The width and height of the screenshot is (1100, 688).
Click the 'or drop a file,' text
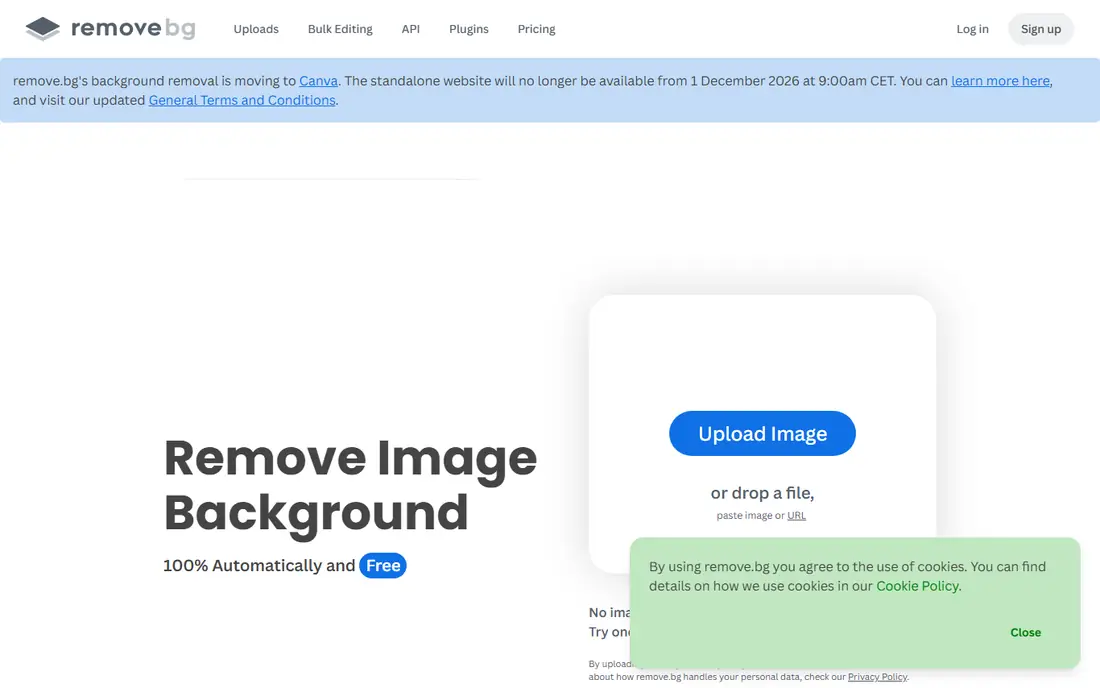click(763, 493)
